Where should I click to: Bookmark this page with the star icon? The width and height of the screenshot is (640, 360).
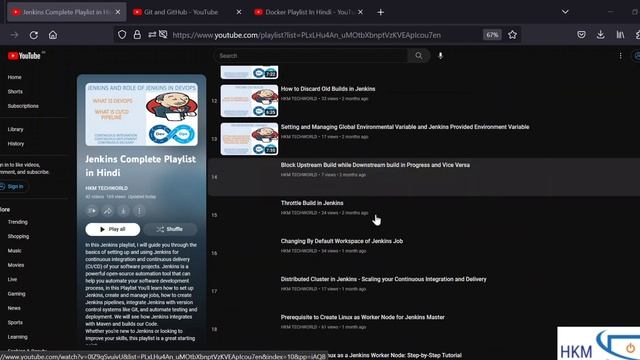[x=512, y=35]
